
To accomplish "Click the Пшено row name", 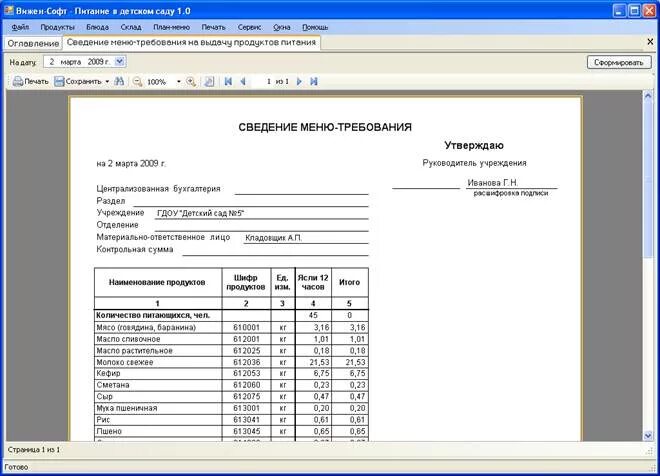I will [x=109, y=431].
